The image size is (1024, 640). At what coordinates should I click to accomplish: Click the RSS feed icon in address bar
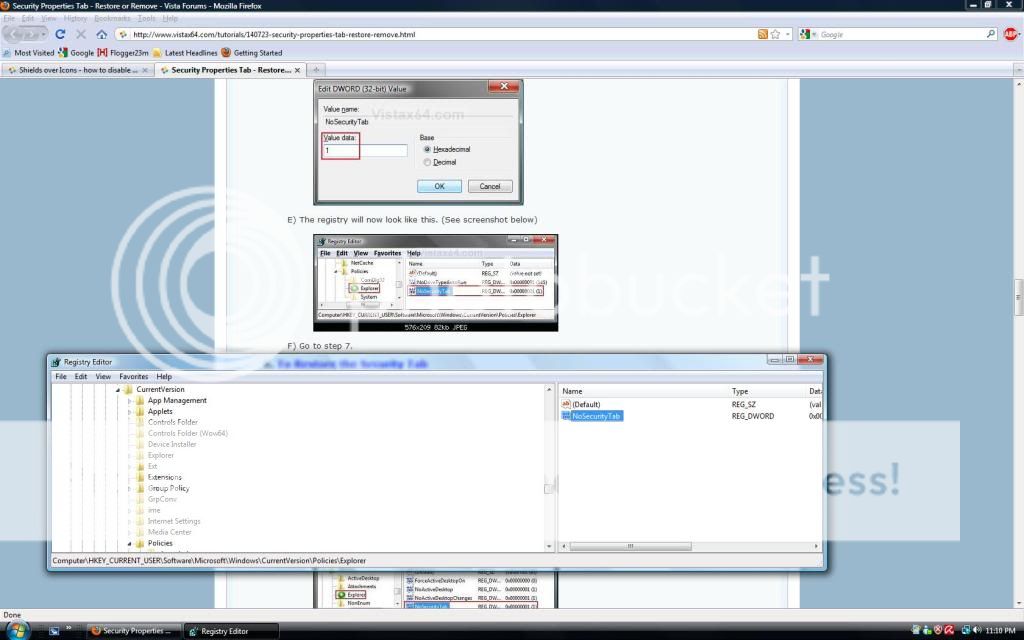click(x=762, y=34)
